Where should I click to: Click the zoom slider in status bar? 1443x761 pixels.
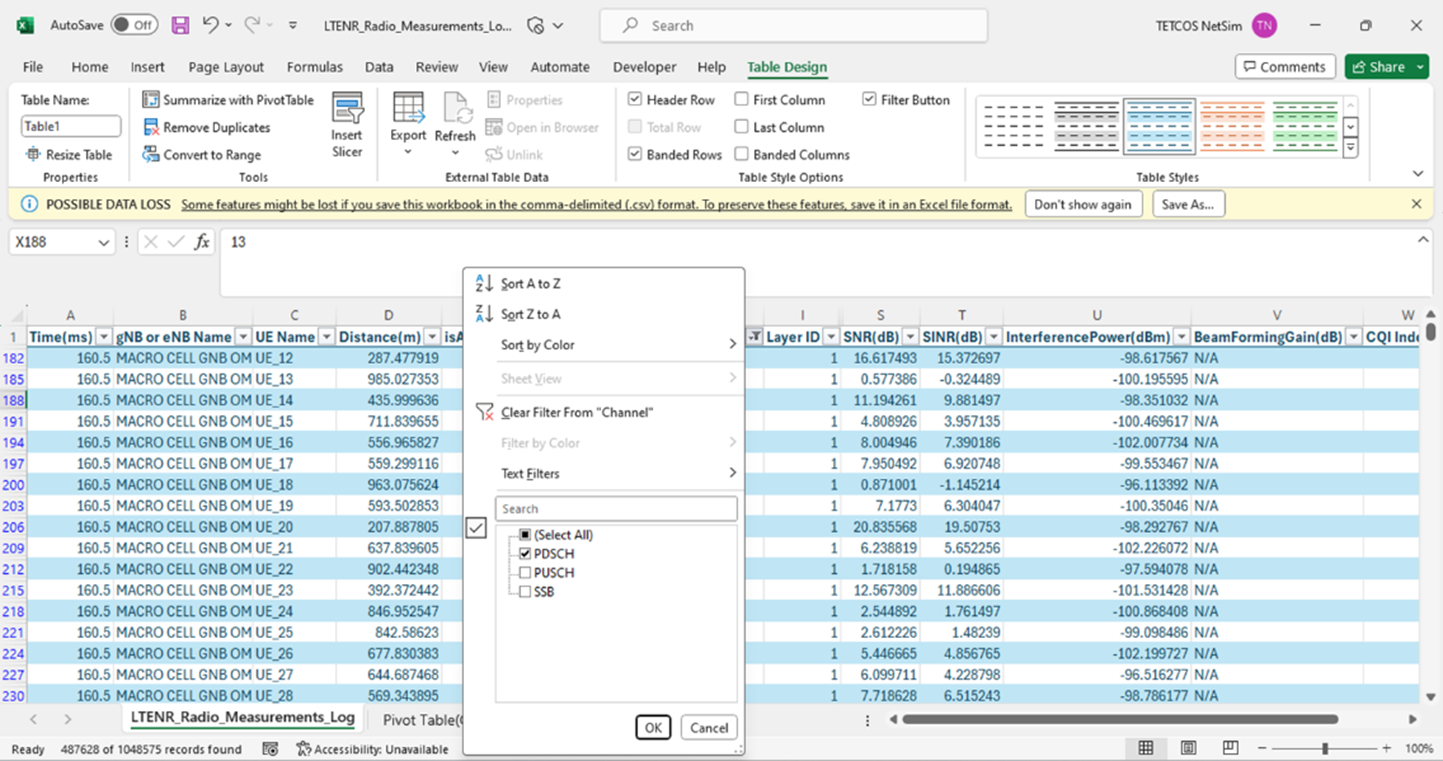(1324, 748)
